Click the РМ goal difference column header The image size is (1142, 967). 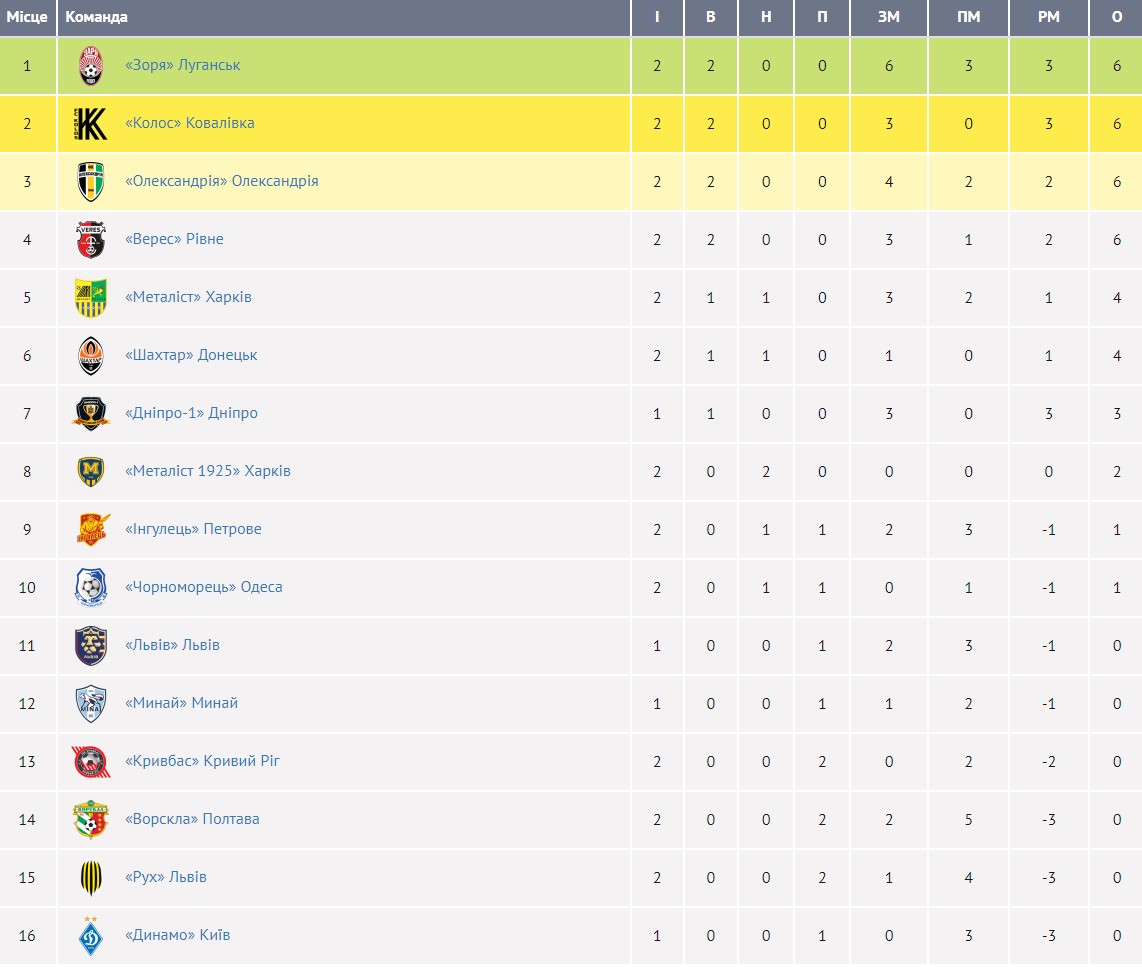coord(1048,17)
